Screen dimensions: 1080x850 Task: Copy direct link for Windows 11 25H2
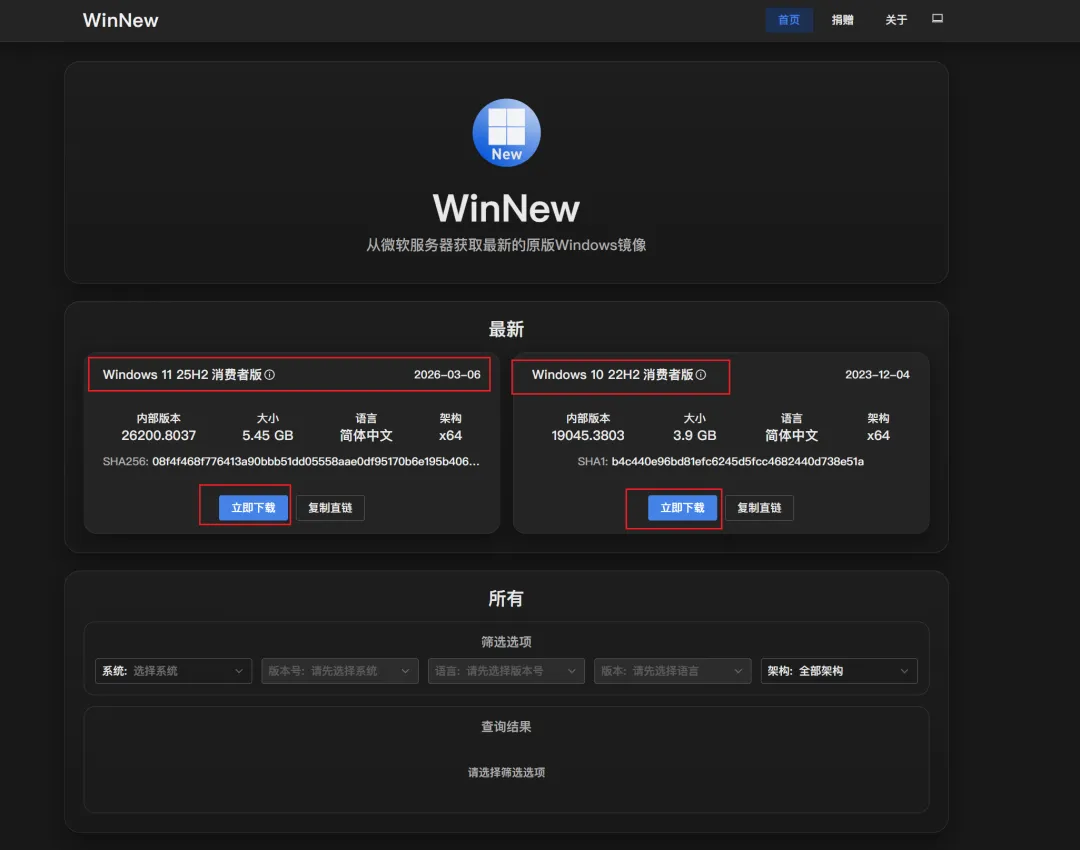coord(330,508)
